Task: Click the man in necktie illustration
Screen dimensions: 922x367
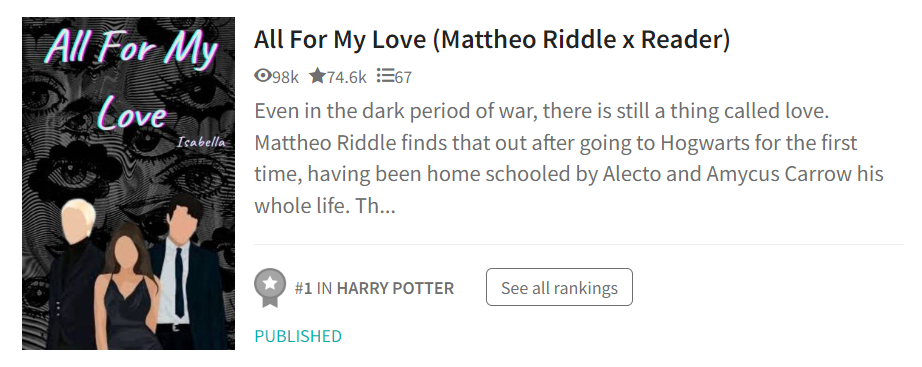Action: (187, 274)
